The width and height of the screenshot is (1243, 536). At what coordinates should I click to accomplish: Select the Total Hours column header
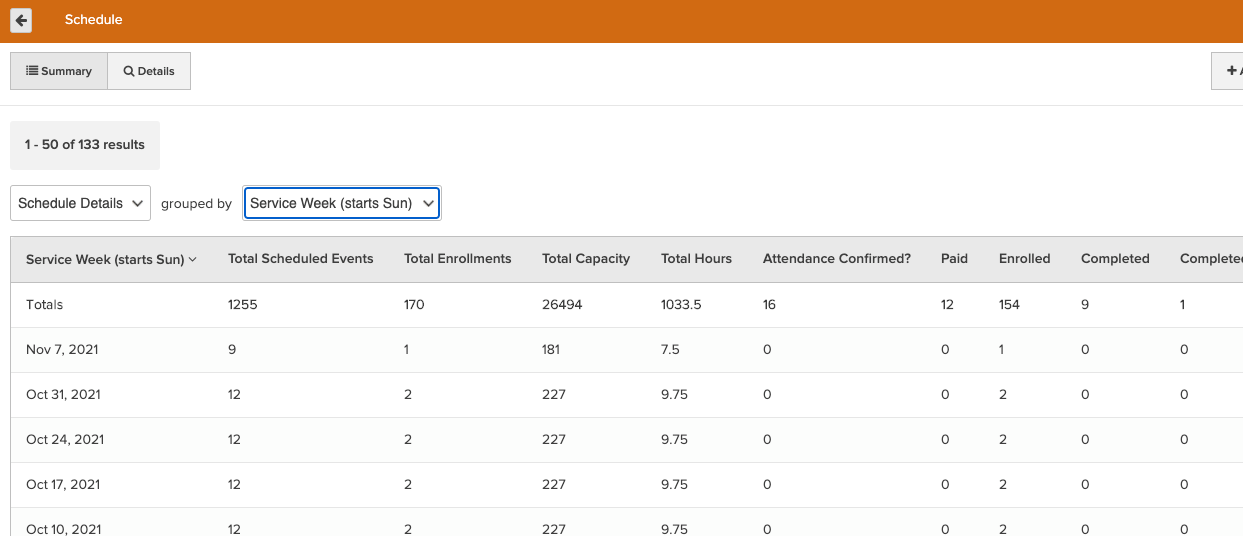point(696,259)
